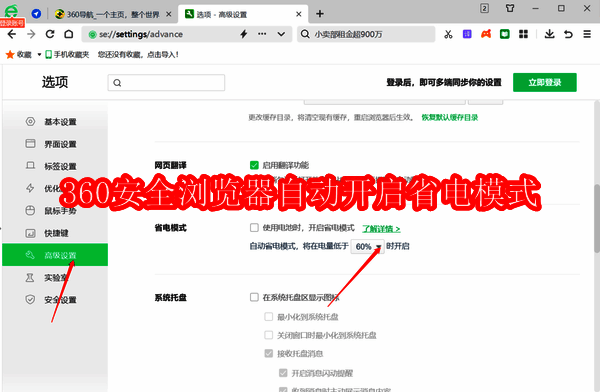Click the 小卖部租金超900万 search box
The image size is (600, 392).
[366, 34]
